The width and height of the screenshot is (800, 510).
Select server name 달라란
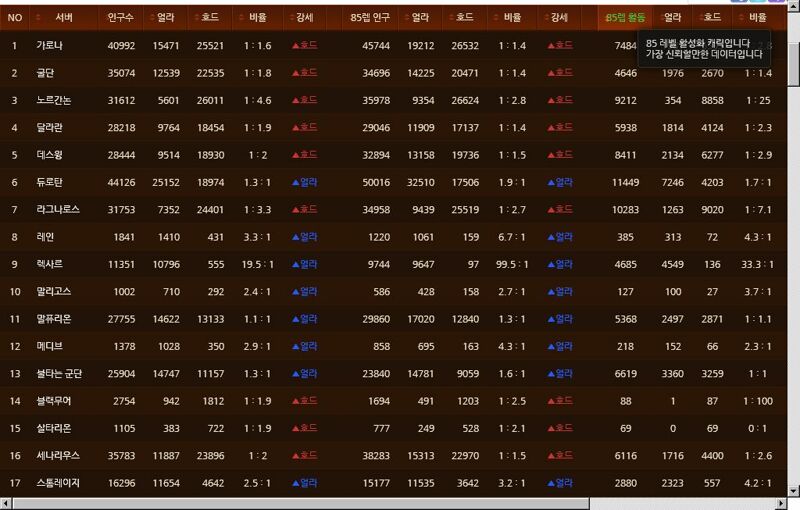click(x=49, y=128)
